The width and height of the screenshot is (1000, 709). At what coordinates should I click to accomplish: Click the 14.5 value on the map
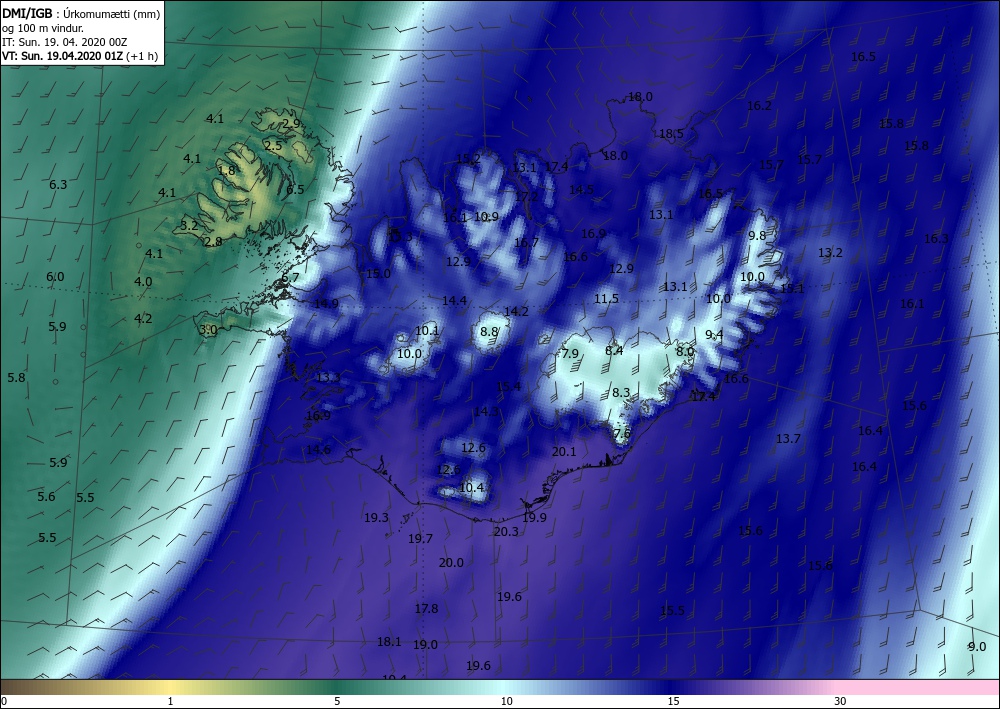tap(581, 189)
